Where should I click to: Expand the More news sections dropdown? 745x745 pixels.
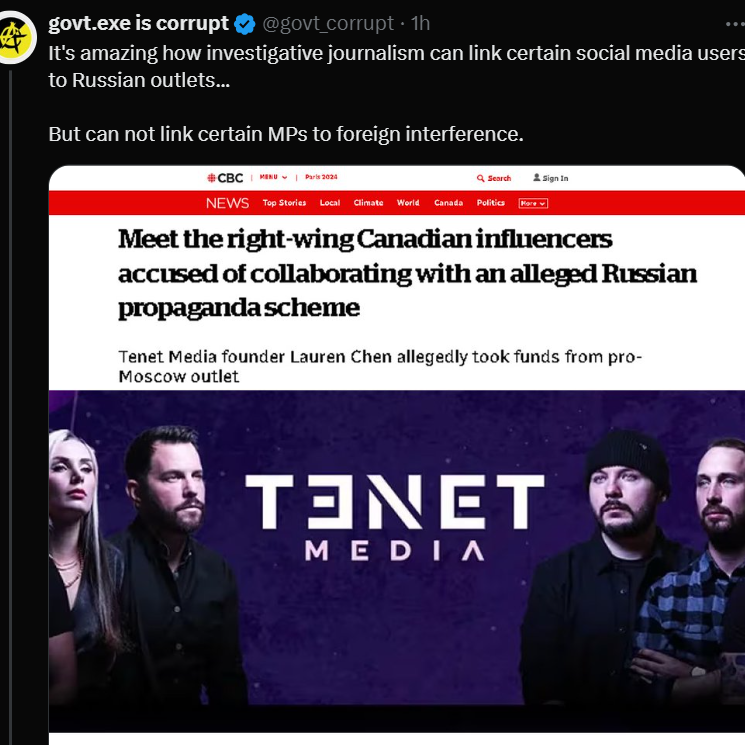click(x=533, y=203)
